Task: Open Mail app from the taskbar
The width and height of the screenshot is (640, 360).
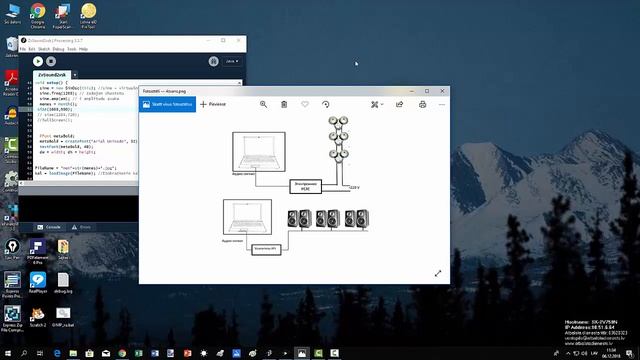Action: [106, 353]
